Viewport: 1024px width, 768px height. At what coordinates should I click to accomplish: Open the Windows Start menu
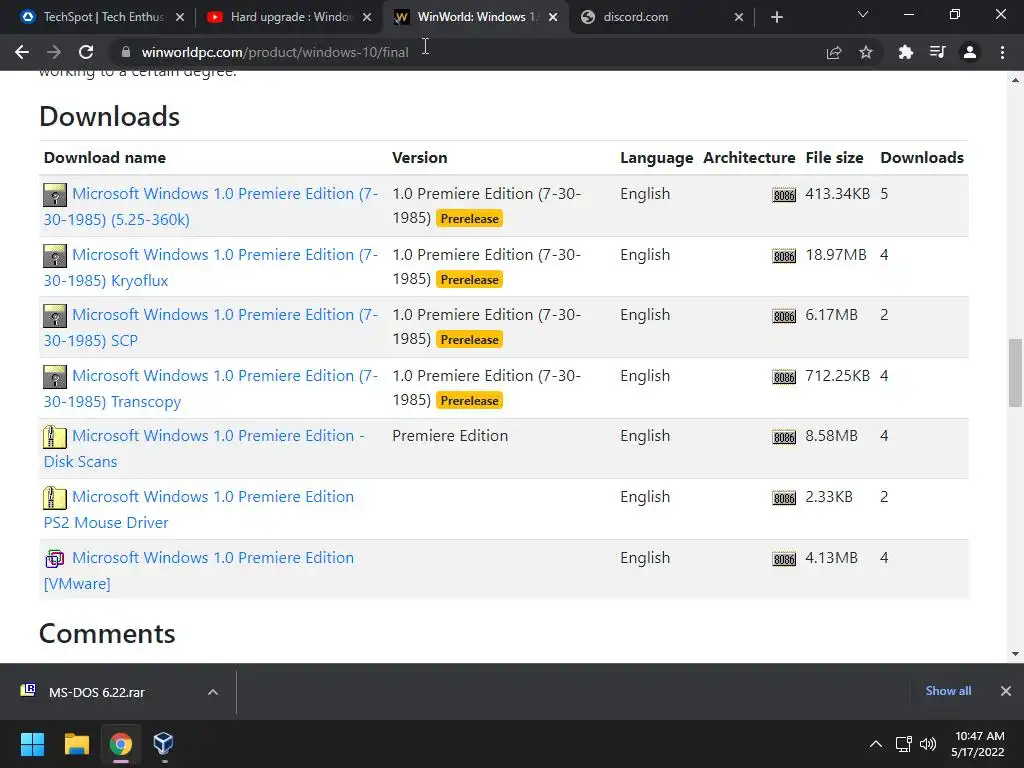click(x=32, y=744)
